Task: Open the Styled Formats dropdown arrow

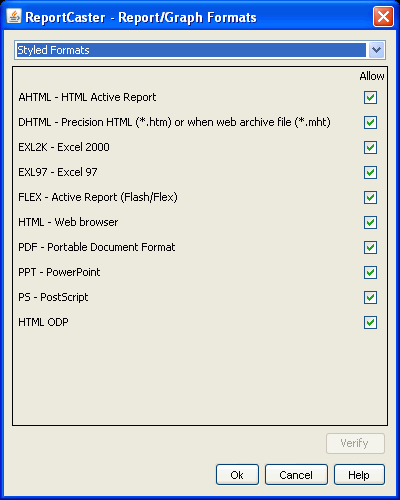Action: [377, 50]
